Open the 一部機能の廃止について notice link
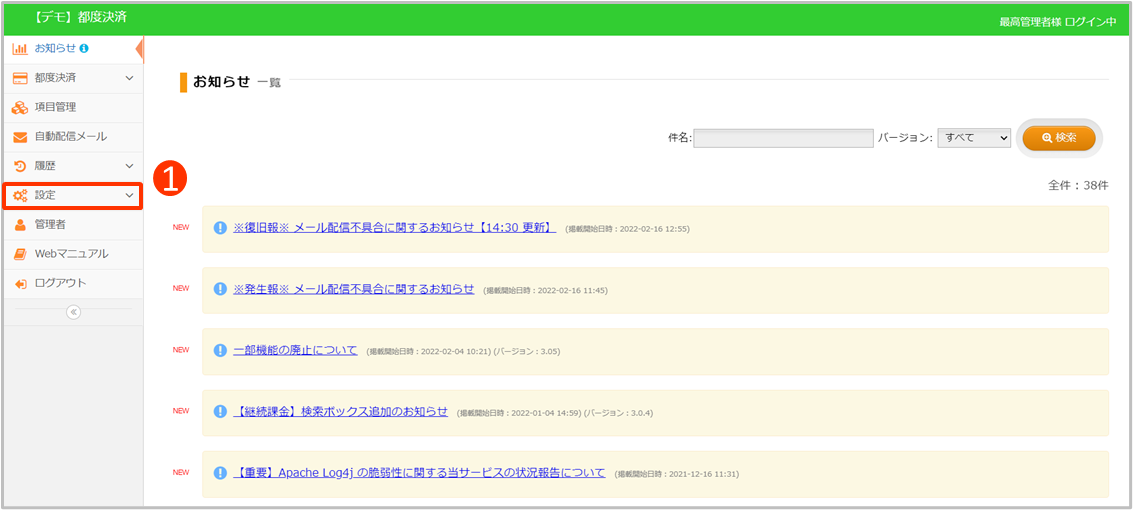1133x510 pixels. point(295,350)
